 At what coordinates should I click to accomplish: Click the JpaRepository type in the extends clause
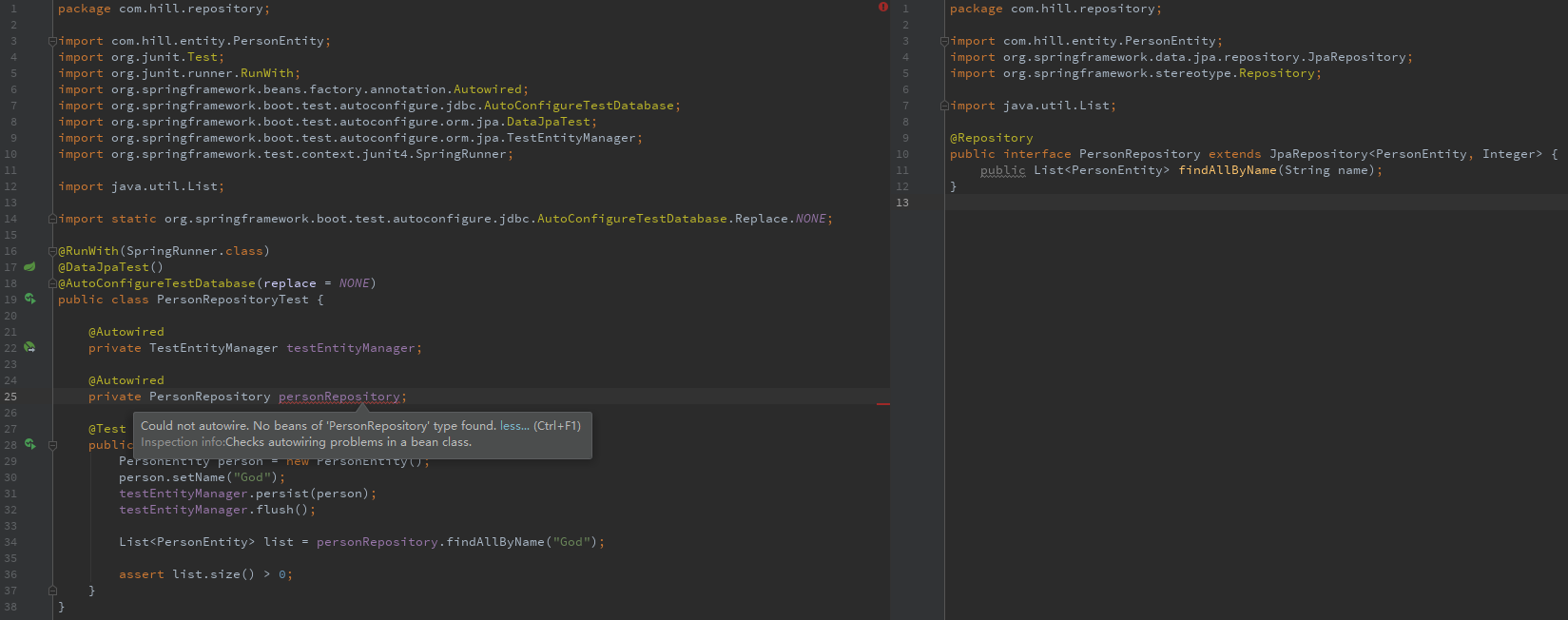[1318, 154]
